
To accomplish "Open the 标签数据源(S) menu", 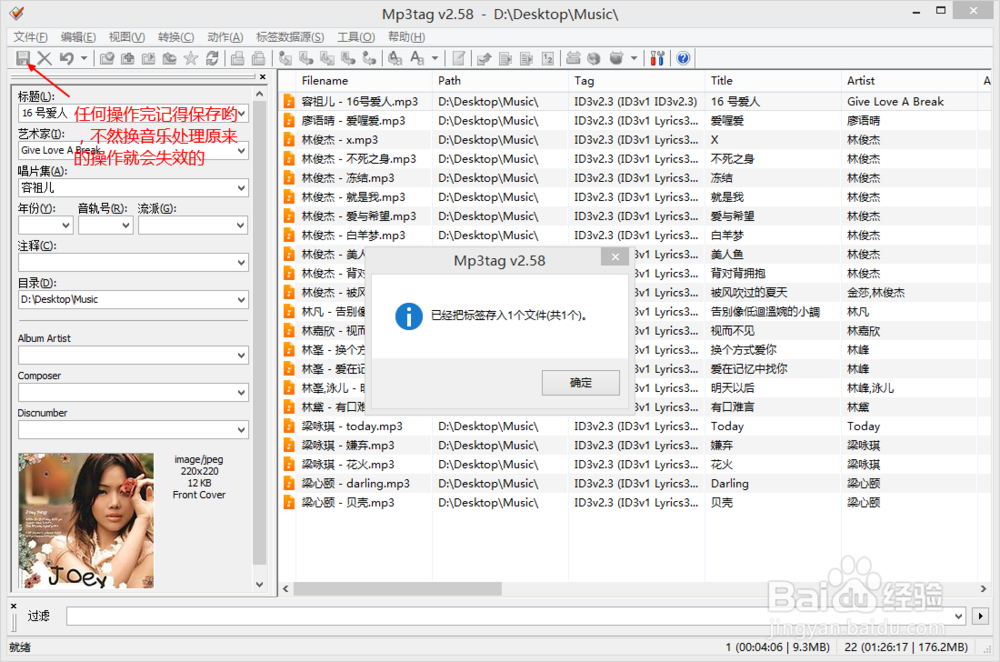I will [x=290, y=37].
